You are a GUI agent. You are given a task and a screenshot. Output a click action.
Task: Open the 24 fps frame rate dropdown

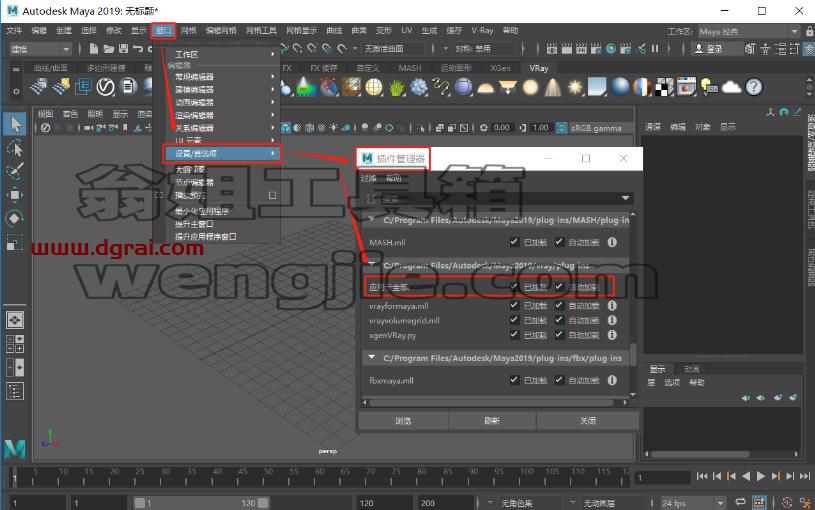pos(693,503)
